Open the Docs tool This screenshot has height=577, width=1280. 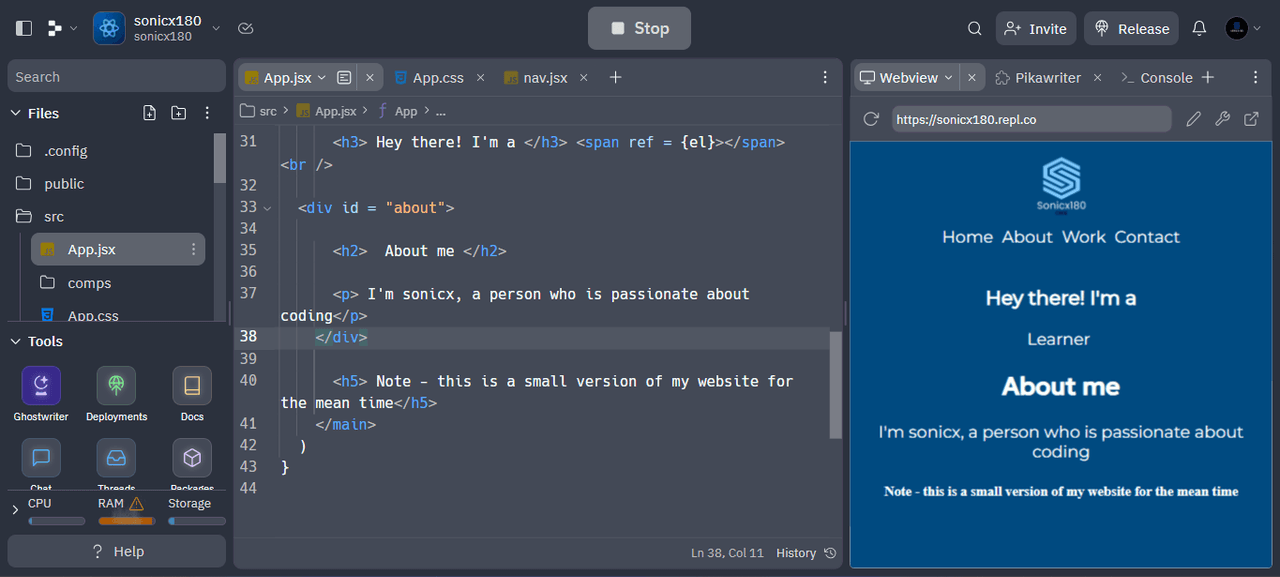pos(192,386)
